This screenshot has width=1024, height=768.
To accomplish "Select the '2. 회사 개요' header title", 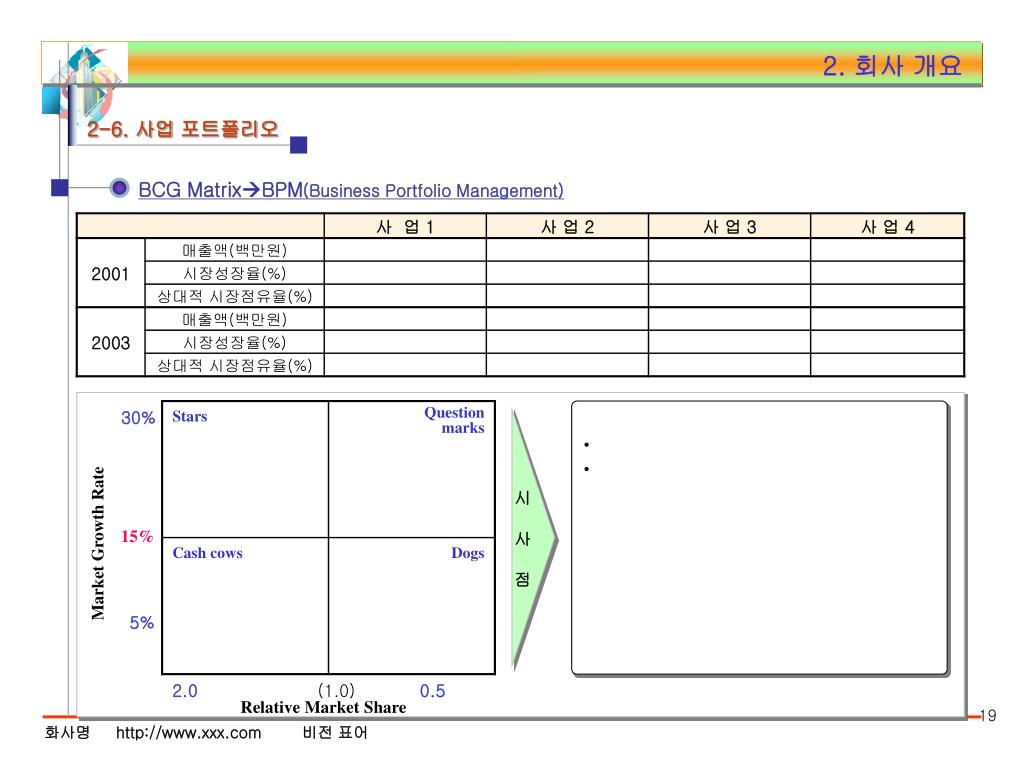I will (892, 66).
